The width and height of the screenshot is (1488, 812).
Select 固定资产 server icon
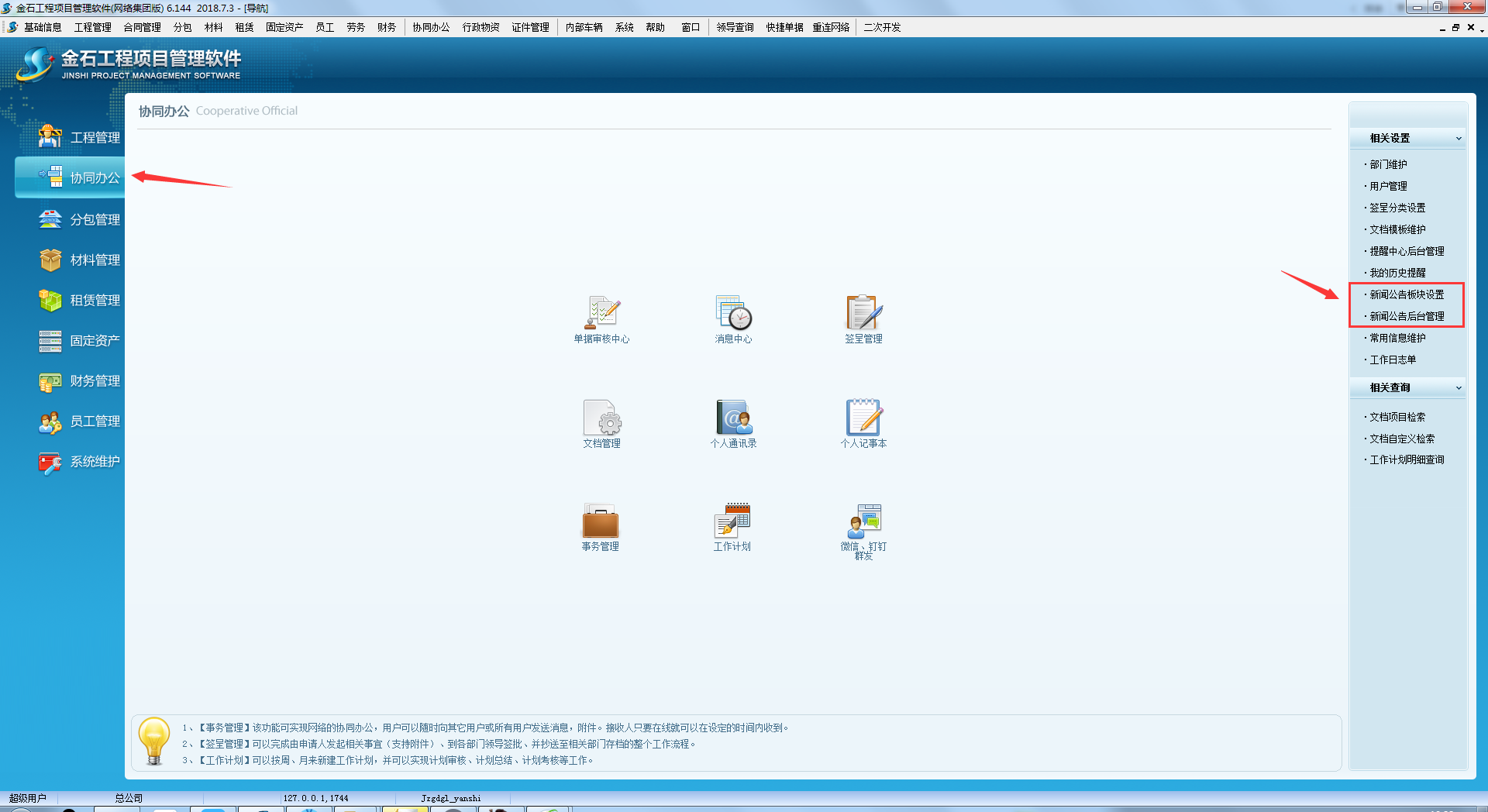point(50,340)
